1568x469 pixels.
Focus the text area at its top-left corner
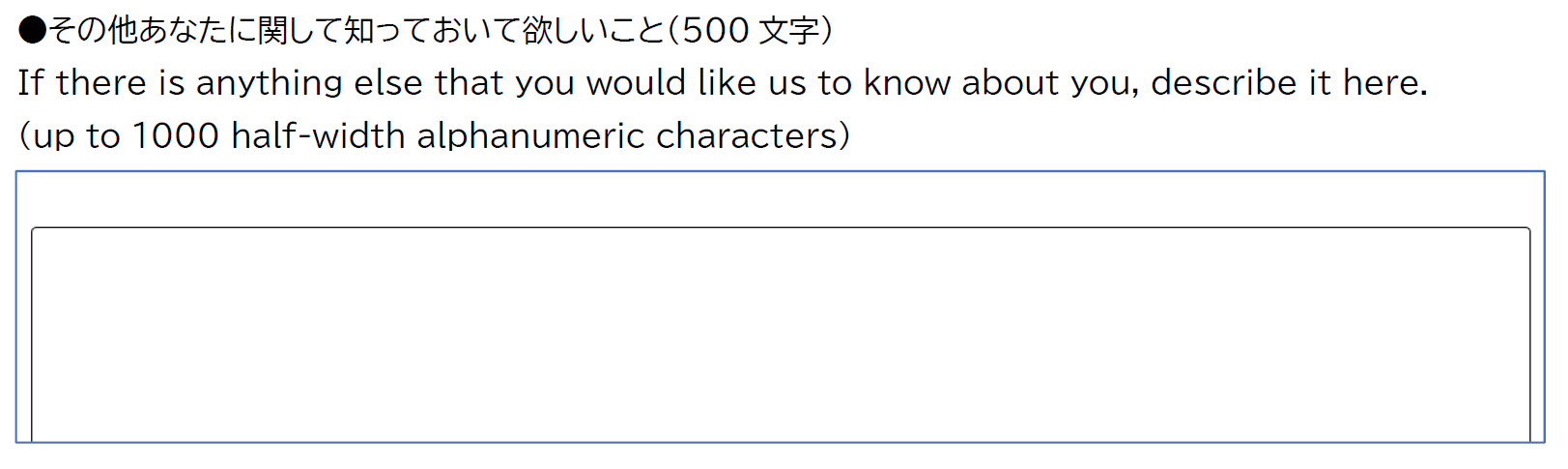click(48, 244)
